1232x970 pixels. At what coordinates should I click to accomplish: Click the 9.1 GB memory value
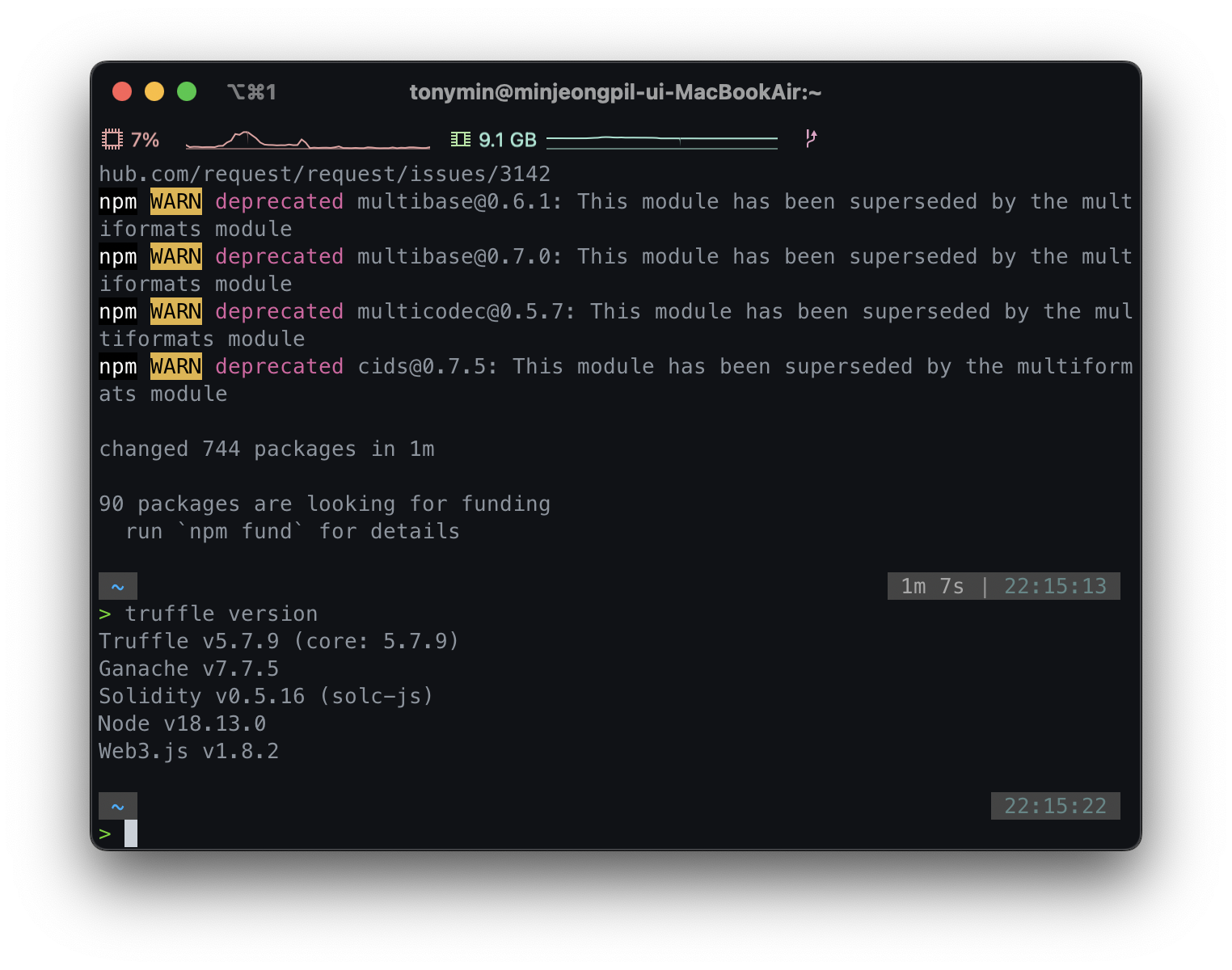508,140
